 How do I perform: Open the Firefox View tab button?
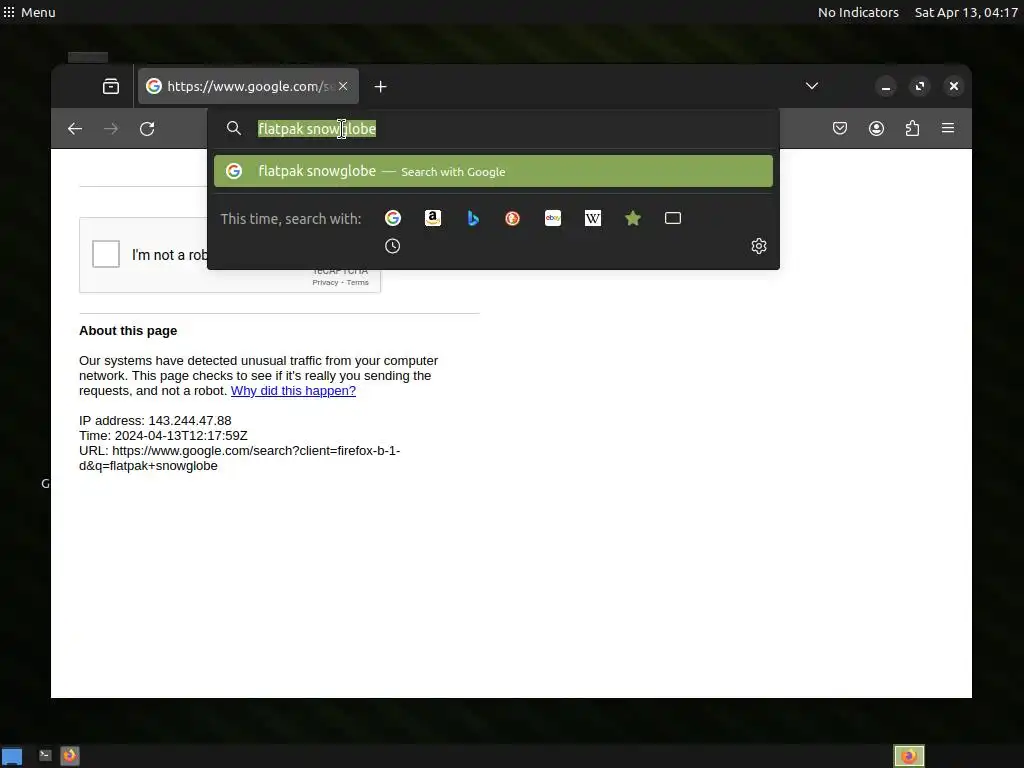point(110,86)
